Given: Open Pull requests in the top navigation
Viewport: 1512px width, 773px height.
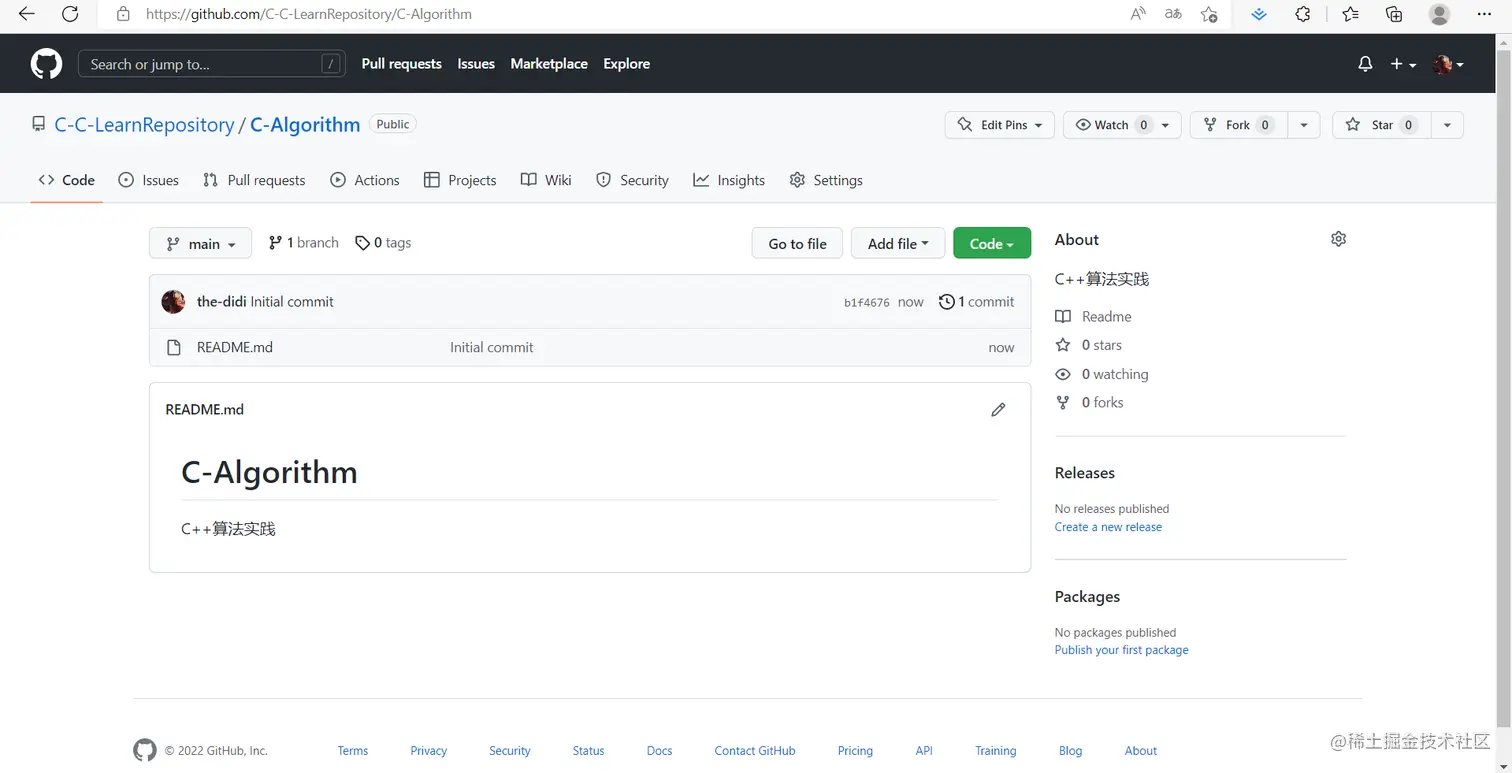Looking at the screenshot, I should [x=402, y=64].
